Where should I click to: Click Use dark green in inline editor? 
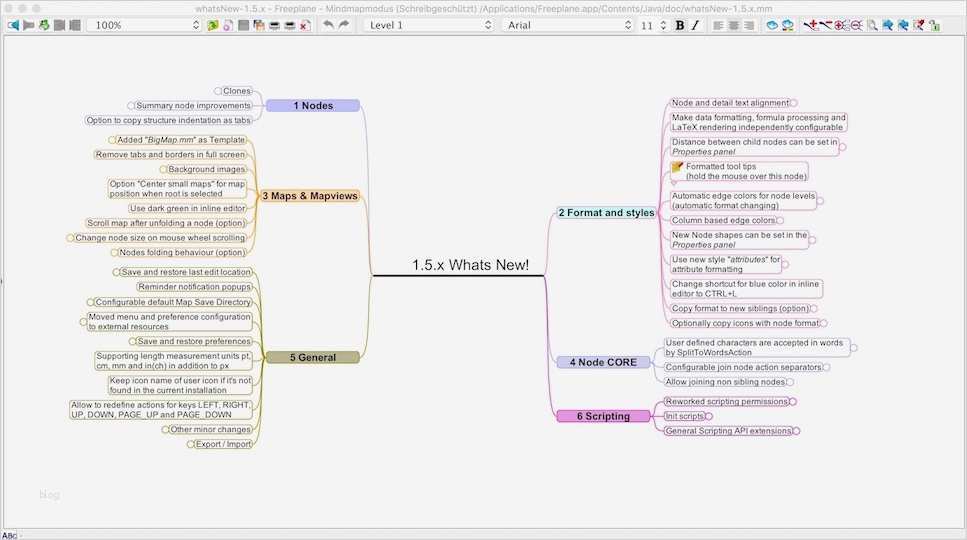click(x=187, y=209)
